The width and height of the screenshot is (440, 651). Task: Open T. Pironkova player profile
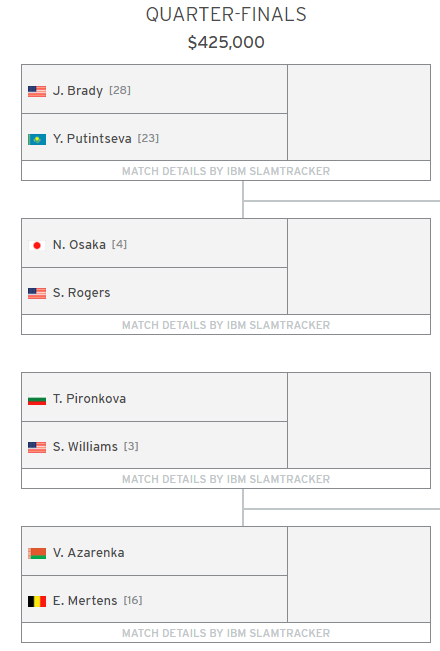89,399
